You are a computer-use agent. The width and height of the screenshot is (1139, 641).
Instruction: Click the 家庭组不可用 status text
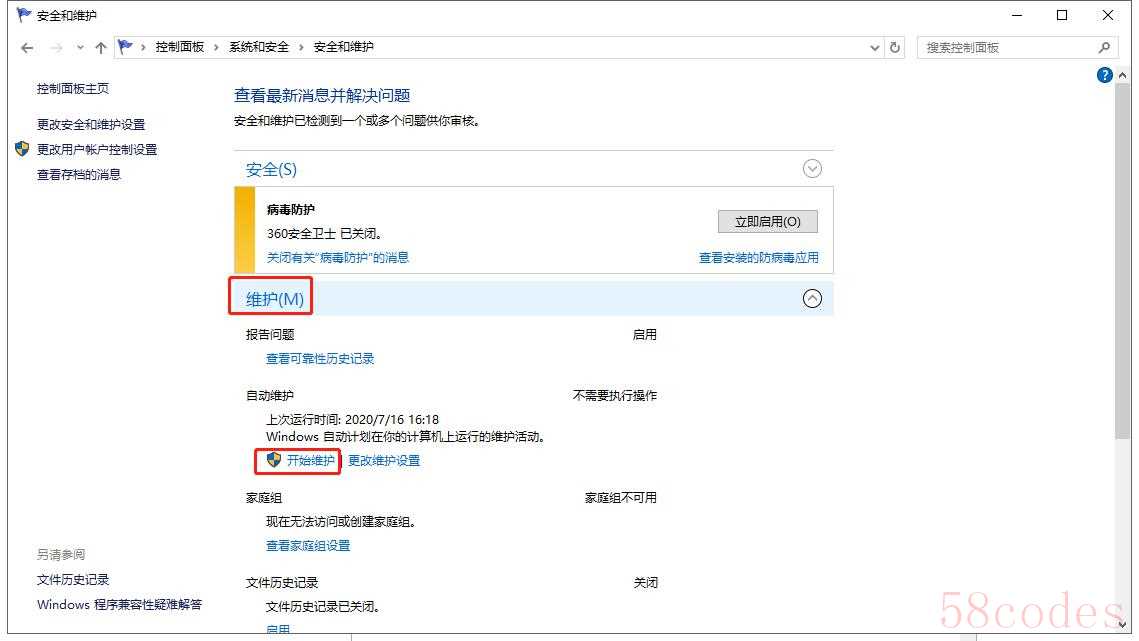click(x=620, y=498)
